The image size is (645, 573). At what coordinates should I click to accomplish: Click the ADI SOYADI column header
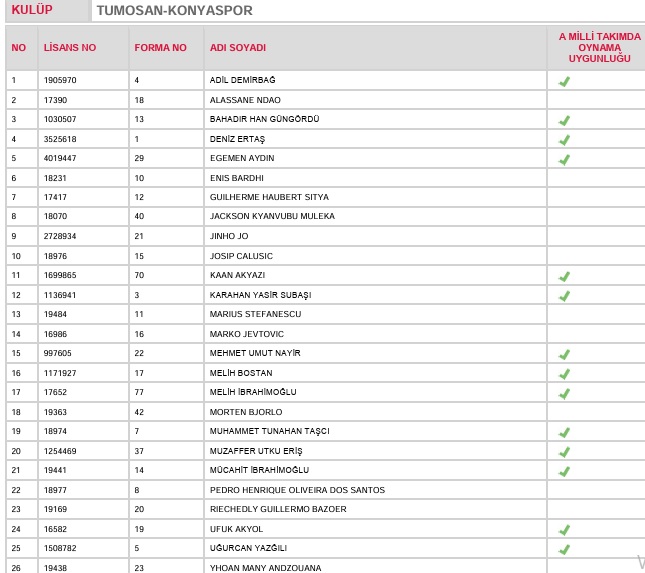click(238, 48)
